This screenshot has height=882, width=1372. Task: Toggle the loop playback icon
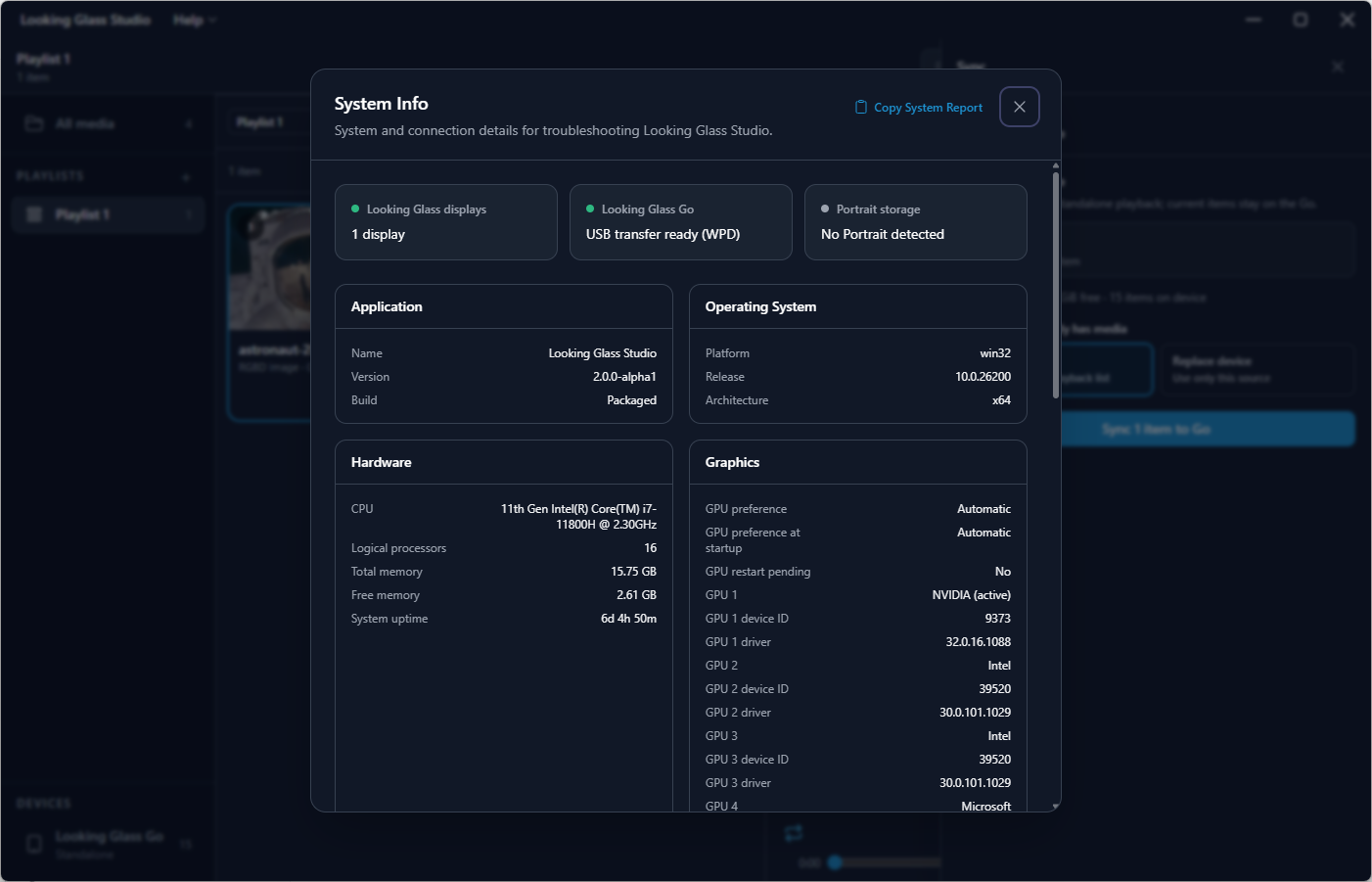(x=794, y=832)
